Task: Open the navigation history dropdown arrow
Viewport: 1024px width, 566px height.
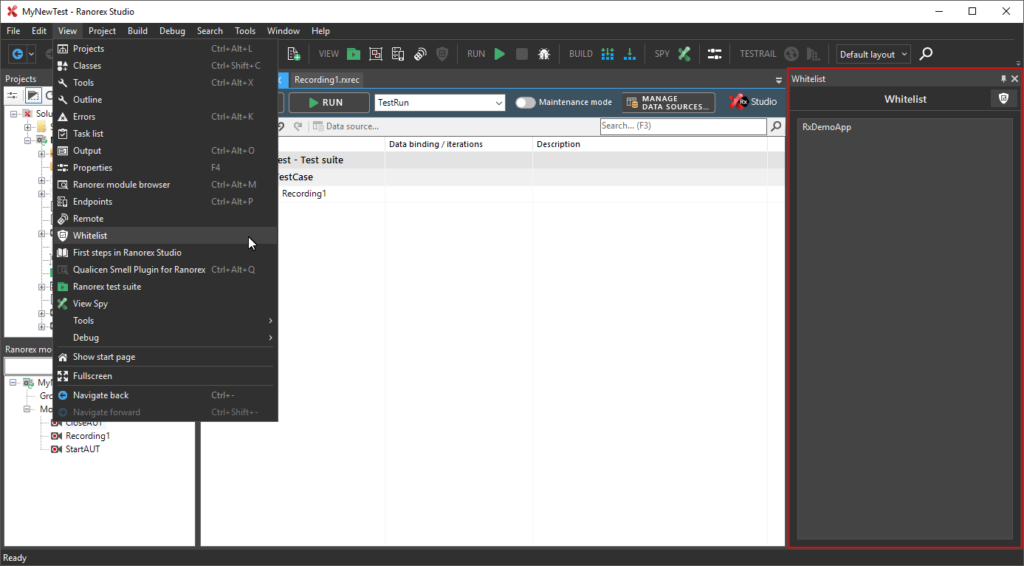Action: (31, 54)
